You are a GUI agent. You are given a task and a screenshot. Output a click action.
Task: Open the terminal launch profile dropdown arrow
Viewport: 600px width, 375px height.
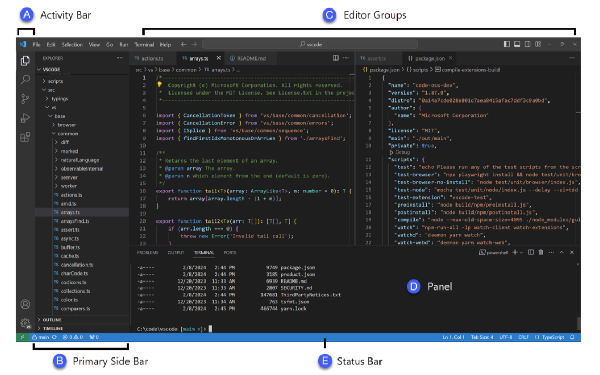521,253
